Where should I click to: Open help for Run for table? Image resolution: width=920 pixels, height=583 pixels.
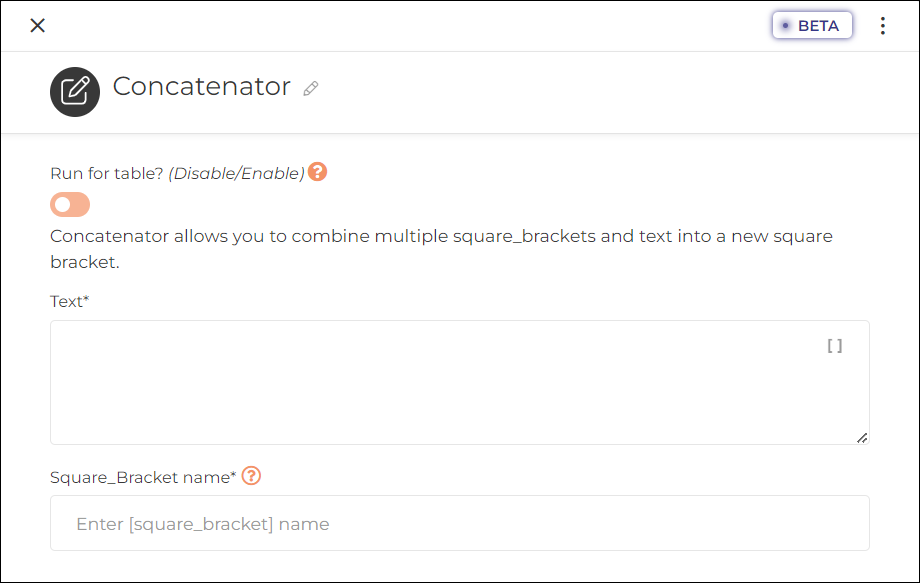317,172
